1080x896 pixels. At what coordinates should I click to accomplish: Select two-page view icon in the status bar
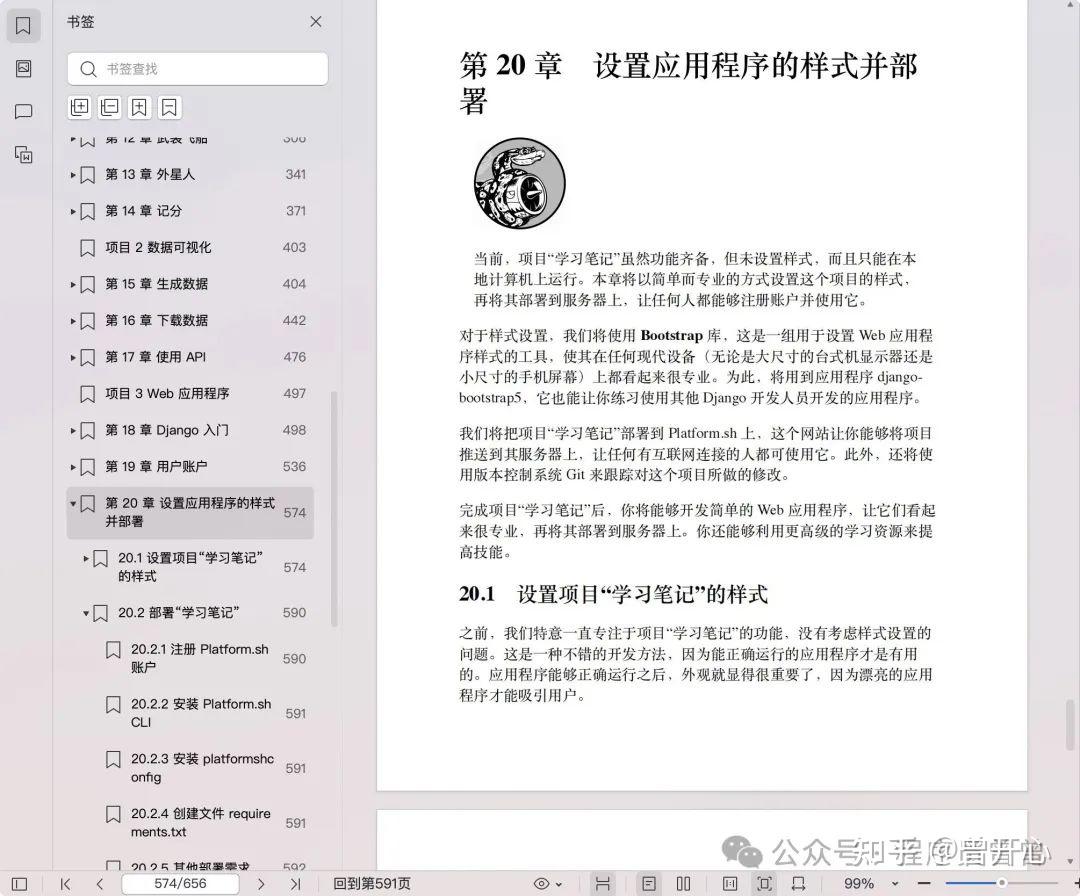coord(683,884)
